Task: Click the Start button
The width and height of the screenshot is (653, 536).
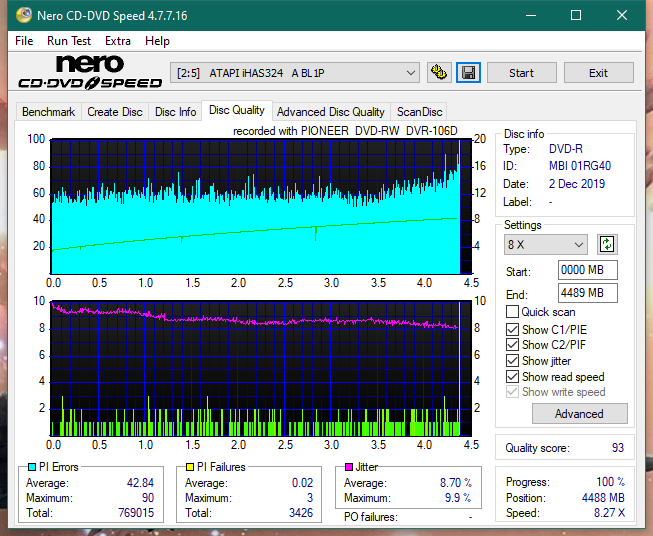Action: tap(521, 73)
